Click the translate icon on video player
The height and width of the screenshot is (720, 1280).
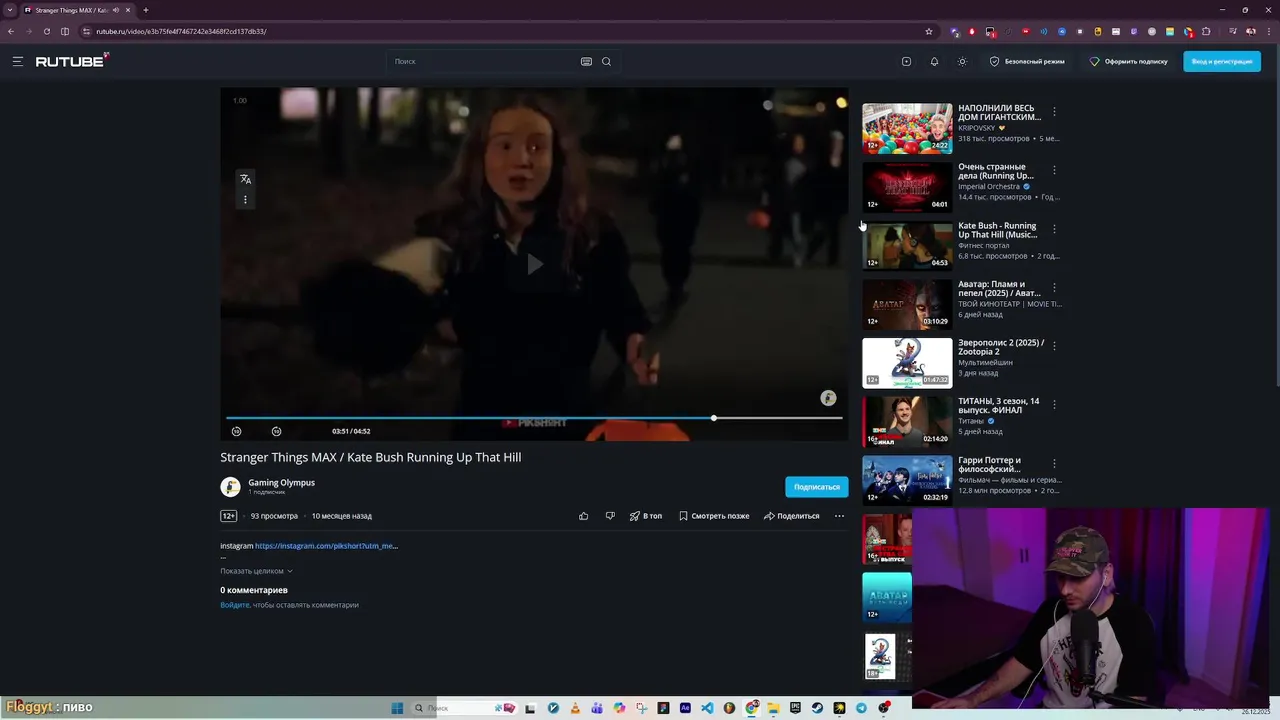pos(245,179)
